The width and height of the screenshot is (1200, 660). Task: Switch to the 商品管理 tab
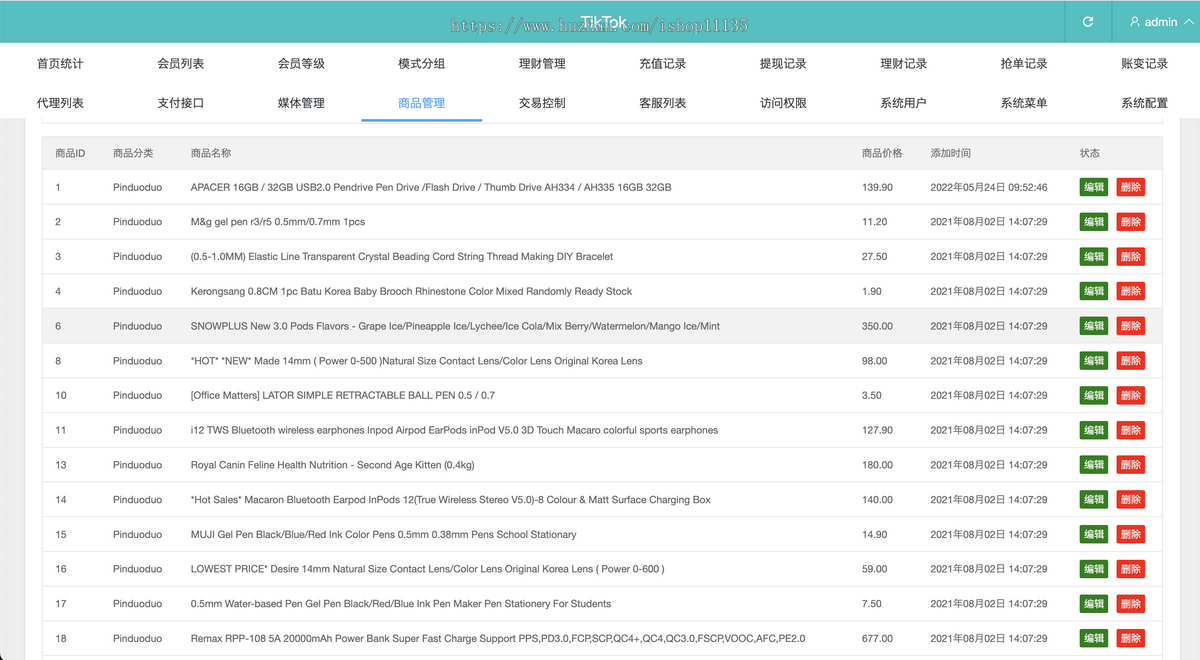[421, 102]
